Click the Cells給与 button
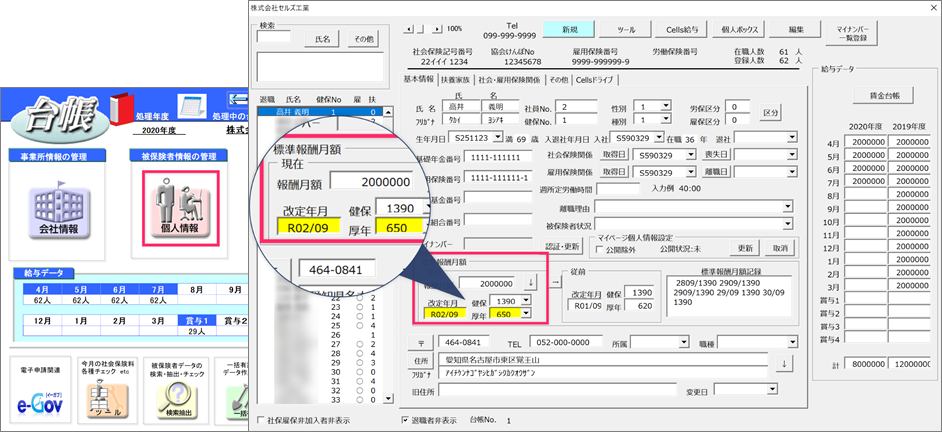 (x=682, y=29)
